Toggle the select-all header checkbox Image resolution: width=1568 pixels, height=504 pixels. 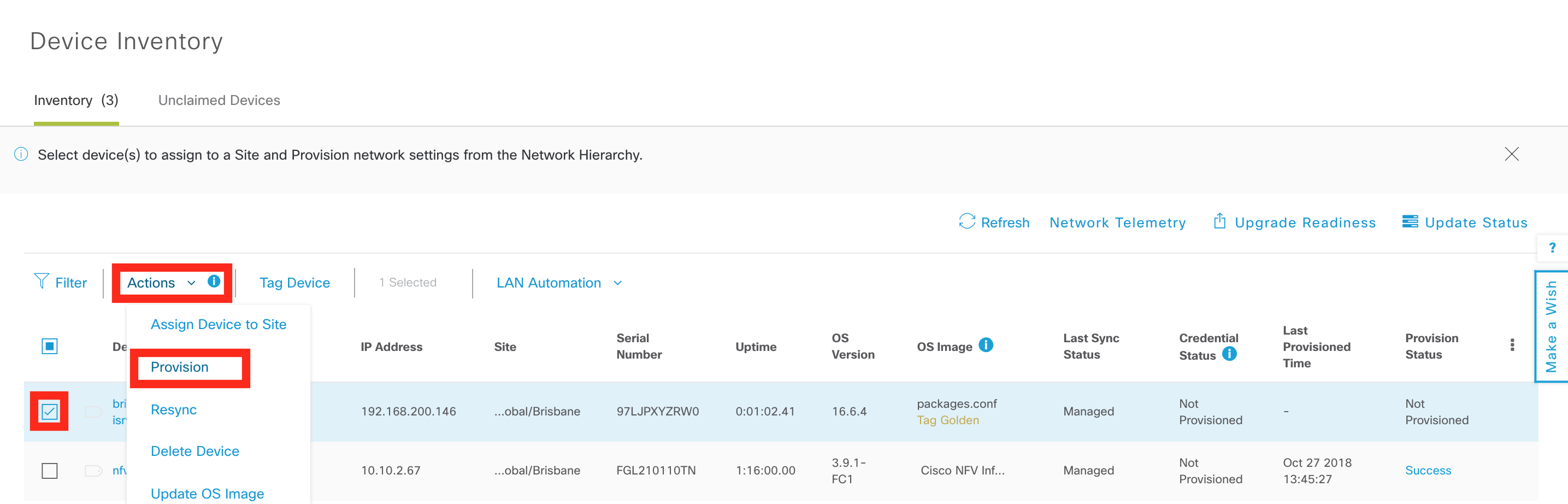tap(50, 347)
